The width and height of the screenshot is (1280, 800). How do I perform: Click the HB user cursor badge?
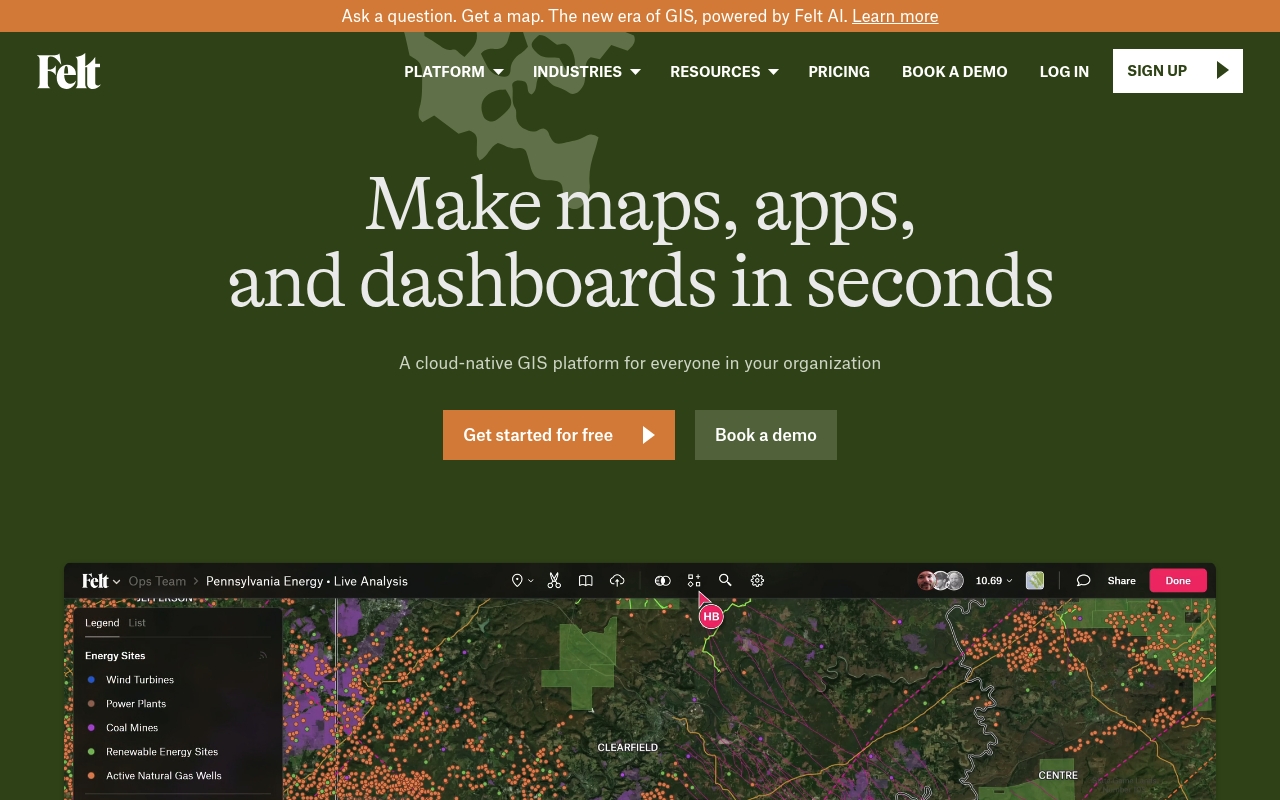(711, 616)
